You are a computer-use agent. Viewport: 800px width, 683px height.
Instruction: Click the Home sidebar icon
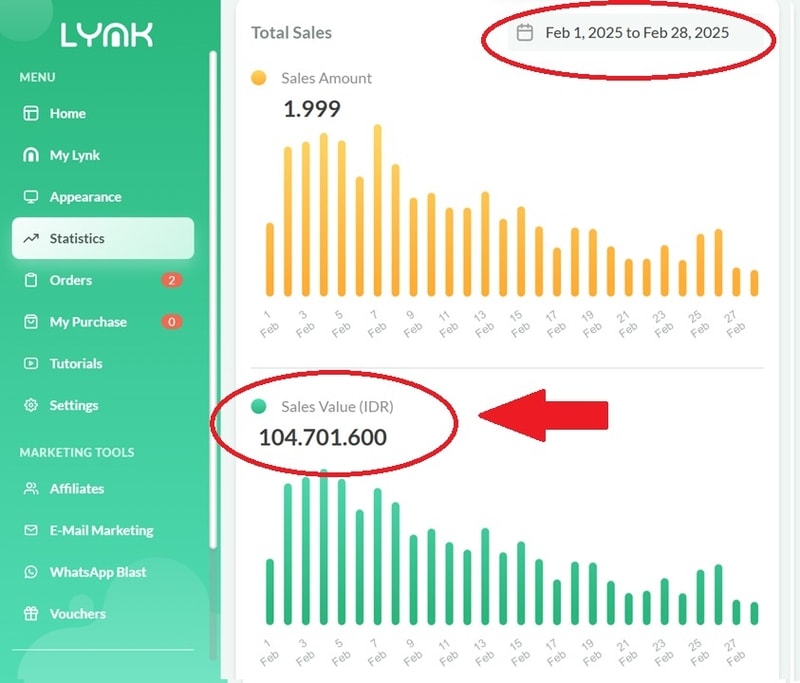click(31, 114)
